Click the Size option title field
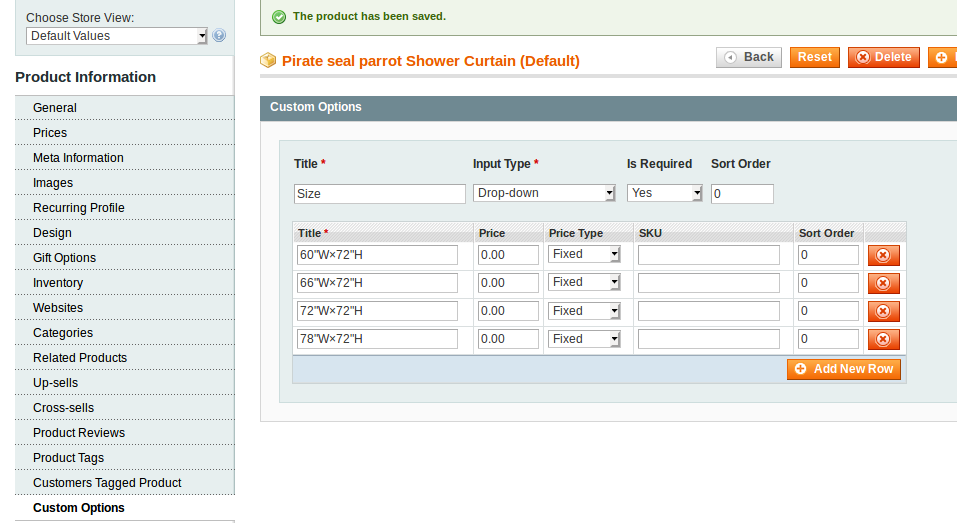This screenshot has height=523, width=957. [380, 194]
